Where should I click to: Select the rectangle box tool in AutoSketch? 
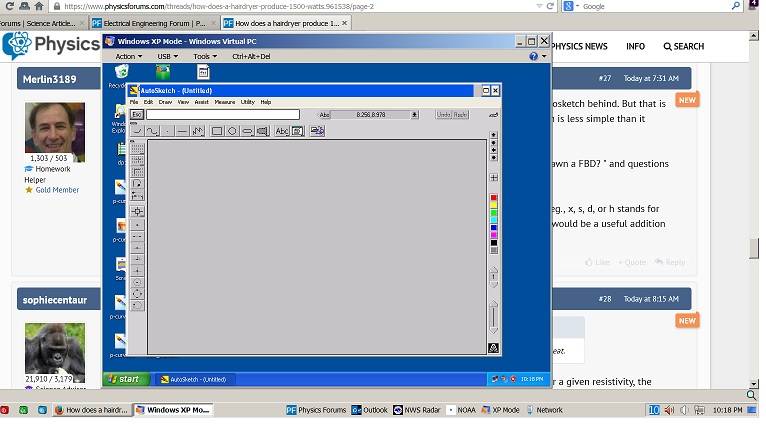click(x=217, y=131)
